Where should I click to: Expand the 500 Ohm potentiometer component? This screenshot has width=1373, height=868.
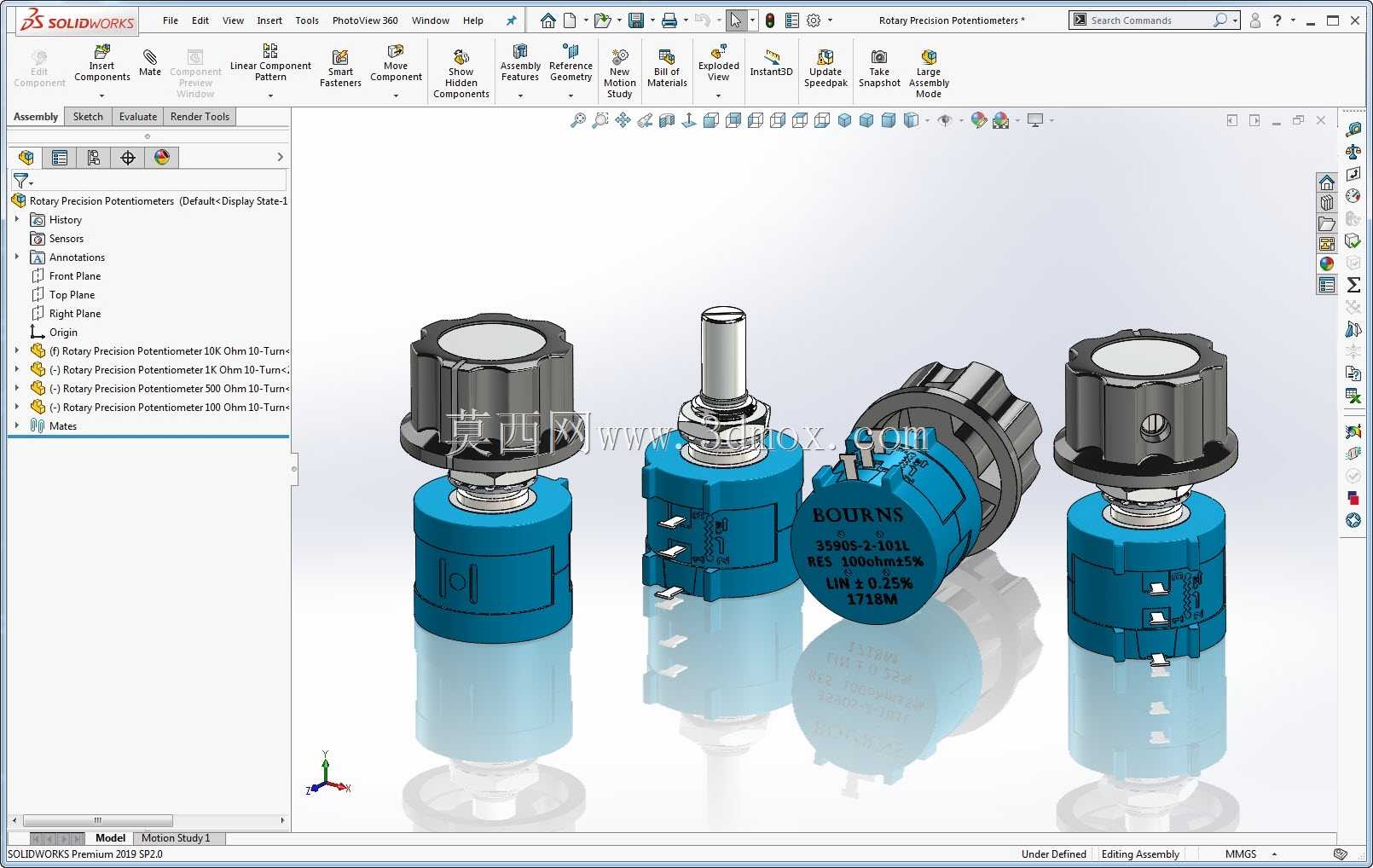coord(17,389)
